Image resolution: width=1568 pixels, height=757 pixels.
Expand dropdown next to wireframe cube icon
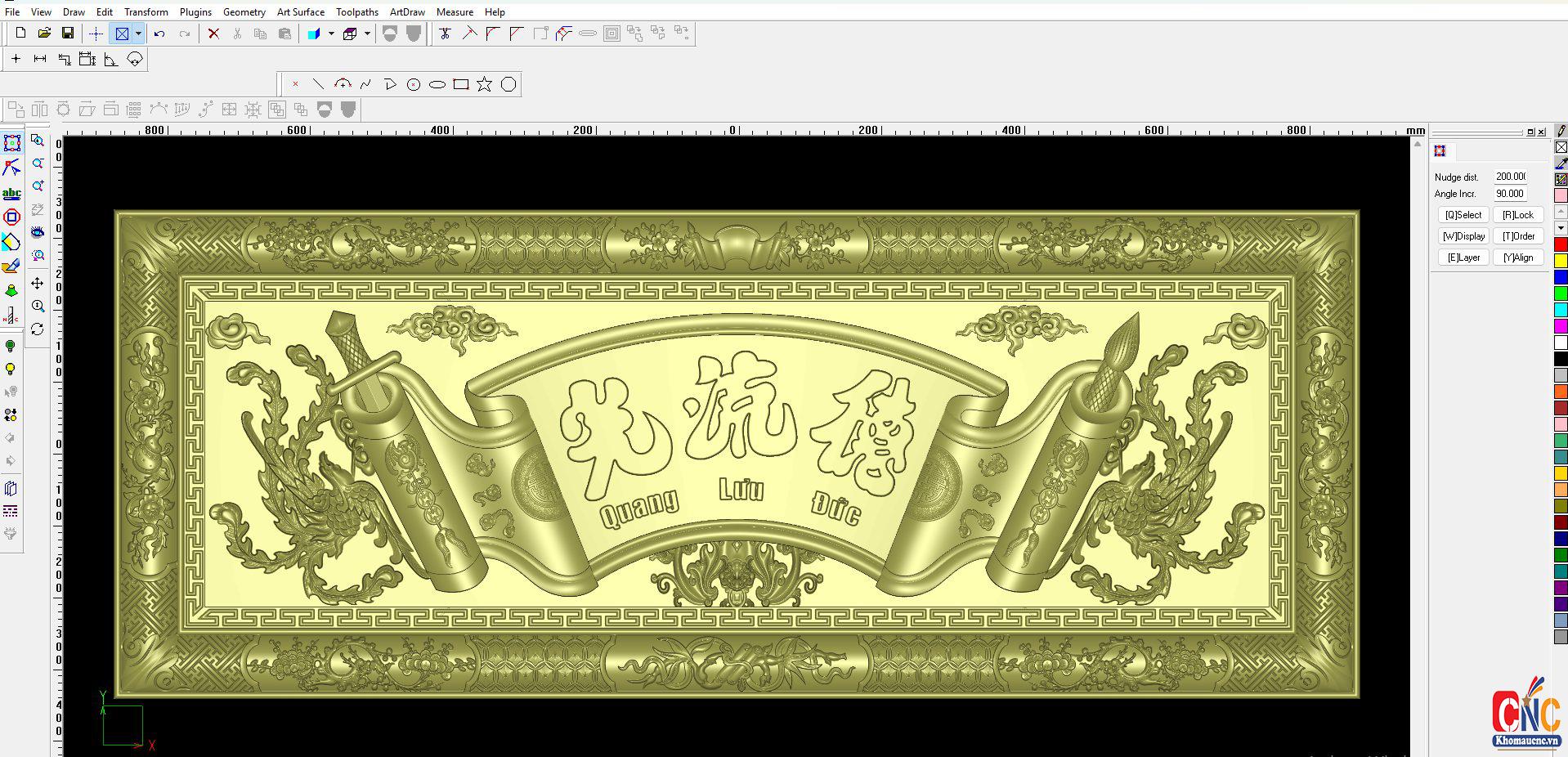point(367,34)
